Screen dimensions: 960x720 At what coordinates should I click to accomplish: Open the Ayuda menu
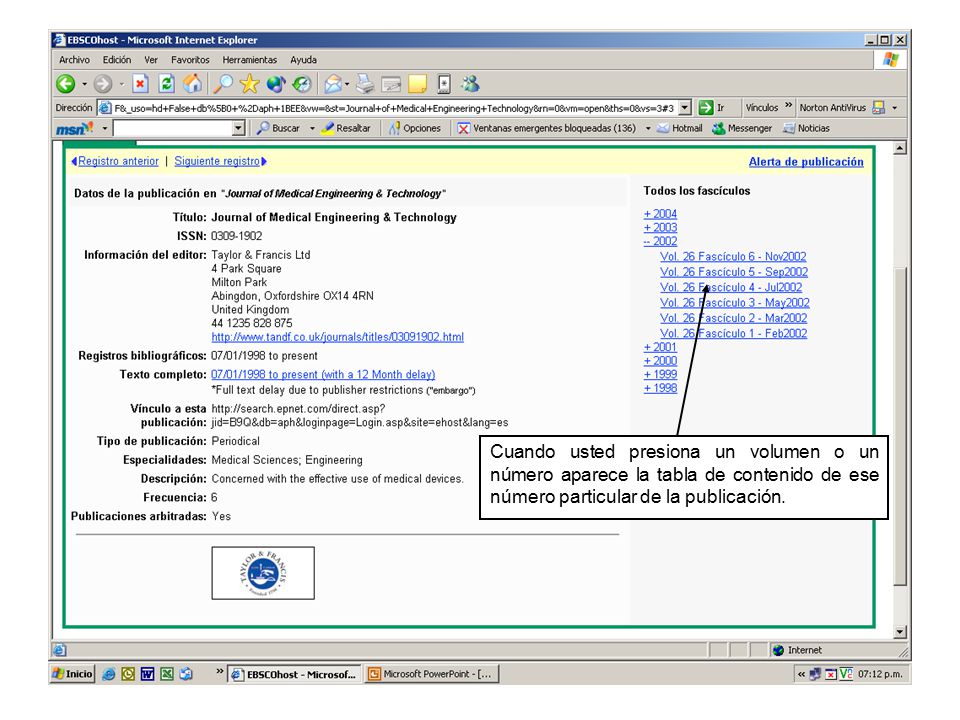point(304,60)
